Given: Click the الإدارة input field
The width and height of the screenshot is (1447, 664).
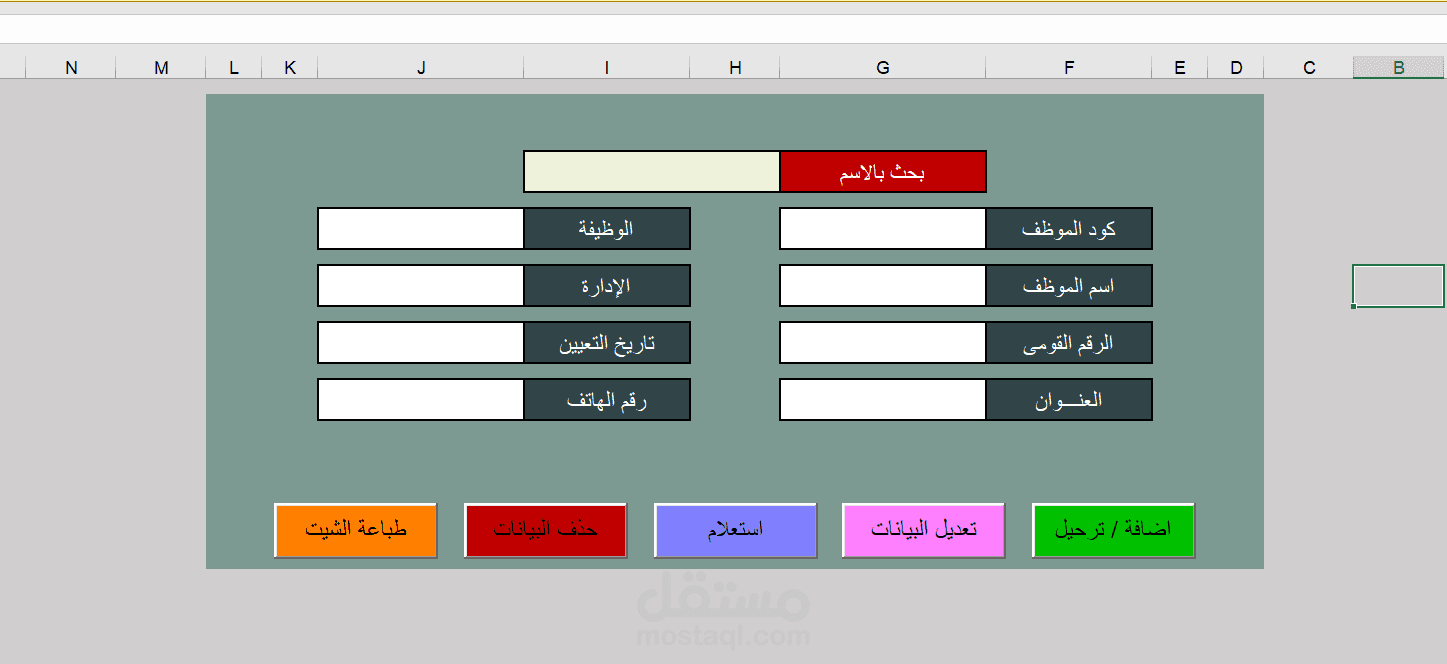Looking at the screenshot, I should click(420, 286).
